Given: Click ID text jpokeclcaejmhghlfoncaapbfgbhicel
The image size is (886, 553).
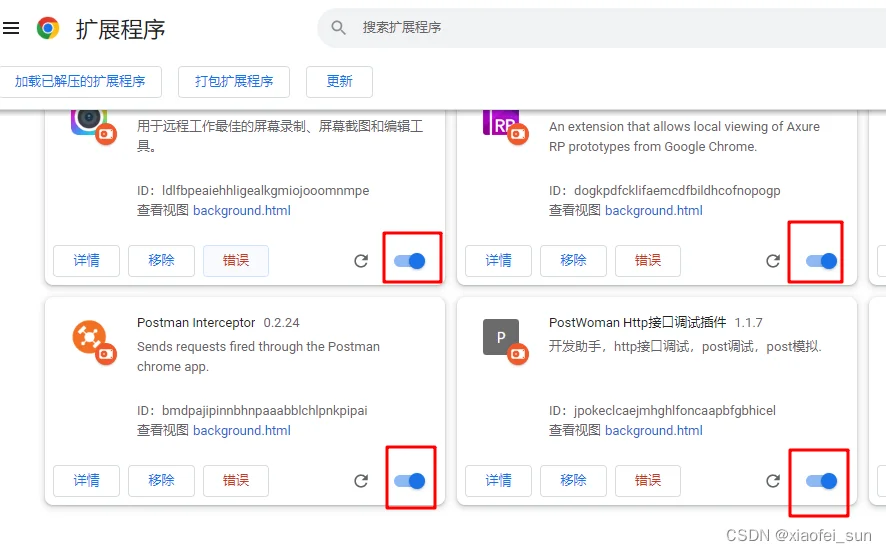Looking at the screenshot, I should (x=675, y=411).
